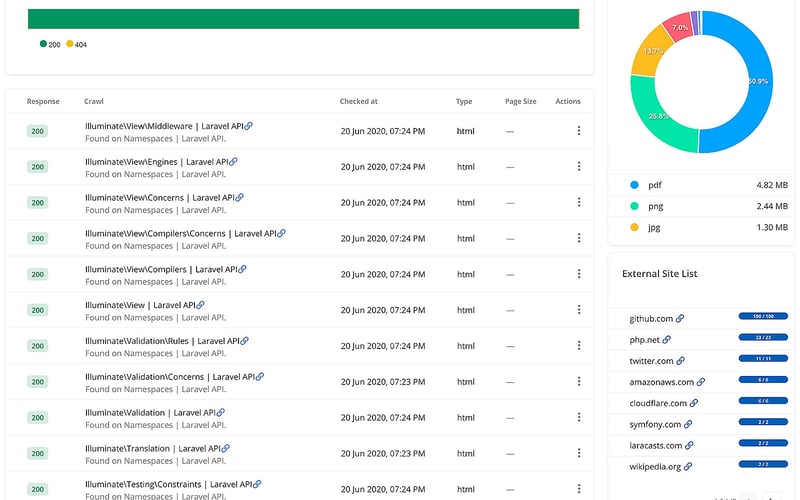Open the github.com external site entry
This screenshot has width=800, height=500.
651,318
